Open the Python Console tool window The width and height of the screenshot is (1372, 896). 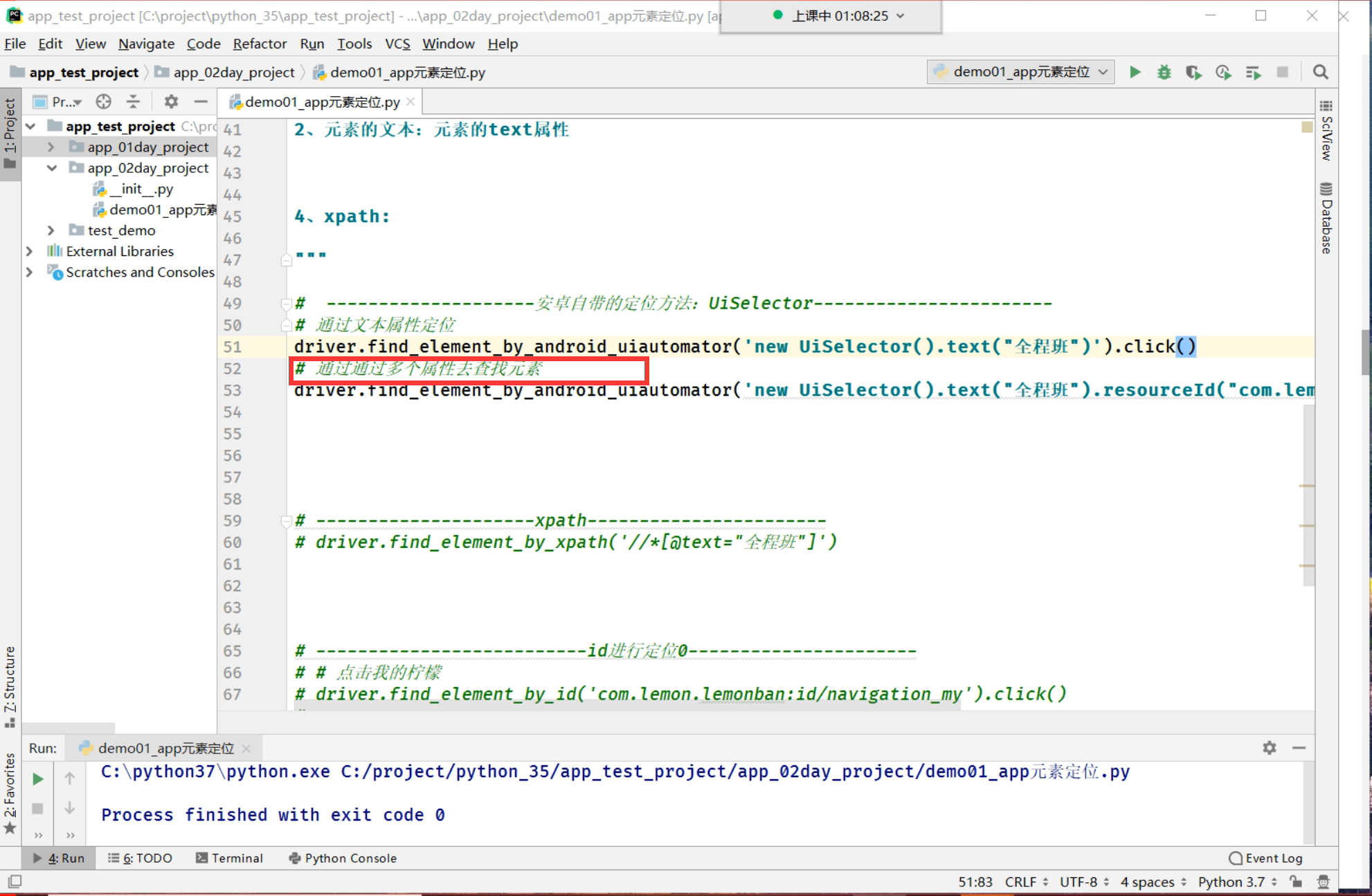343,858
